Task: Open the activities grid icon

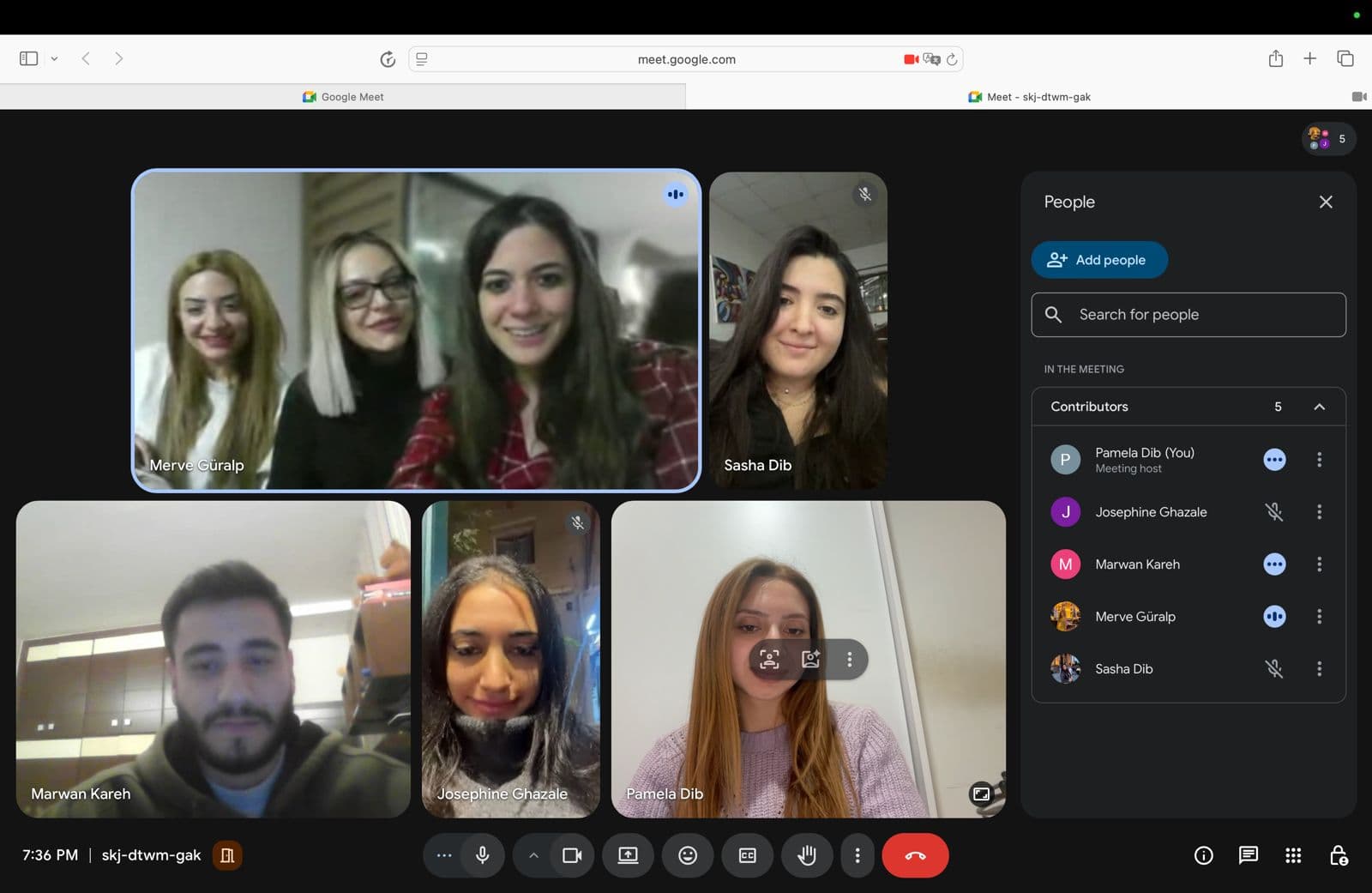Action: [1293, 855]
